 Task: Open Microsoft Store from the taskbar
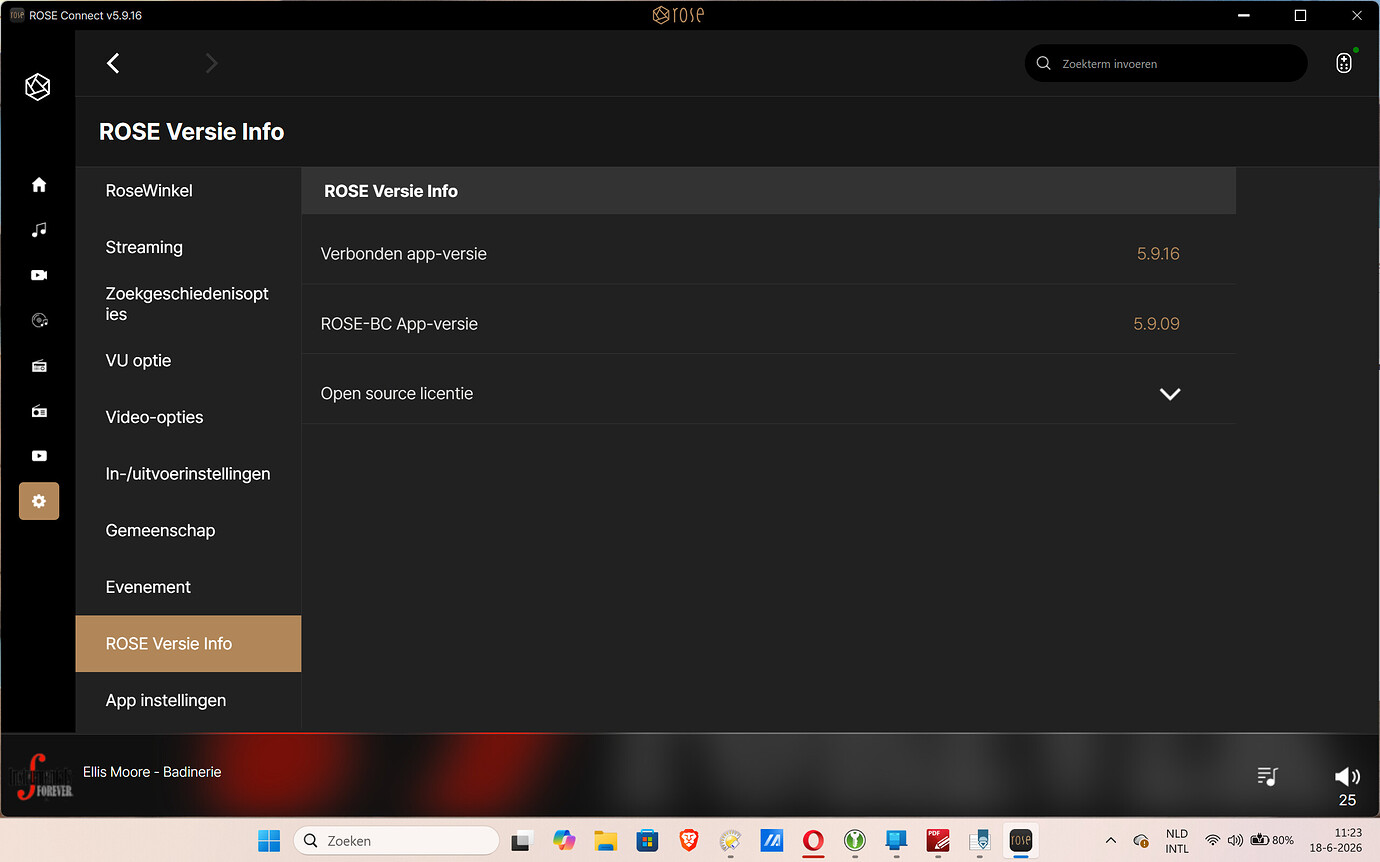(x=647, y=841)
